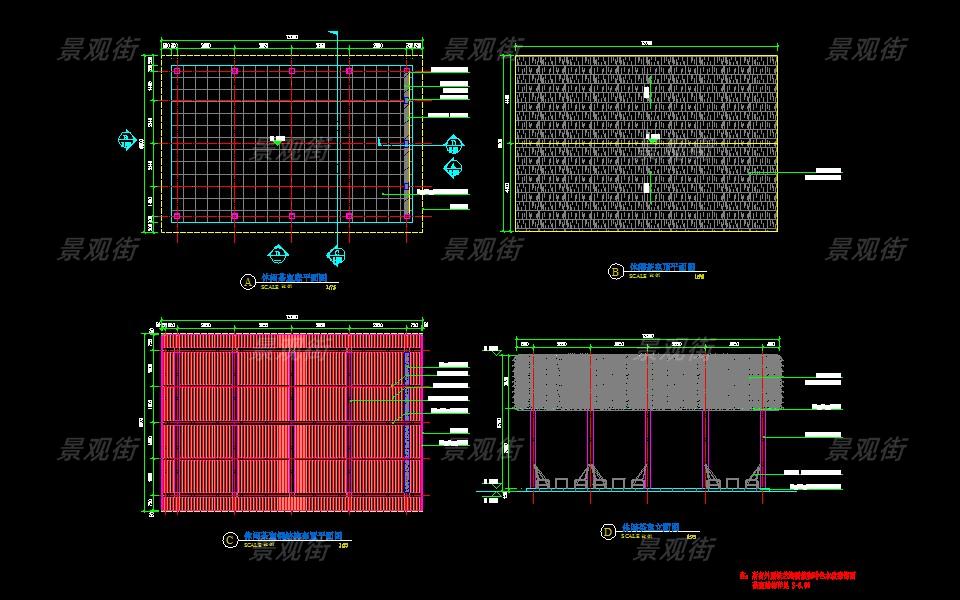Select lower cyan section marker right of plan A
This screenshot has width=960, height=600.
453,167
